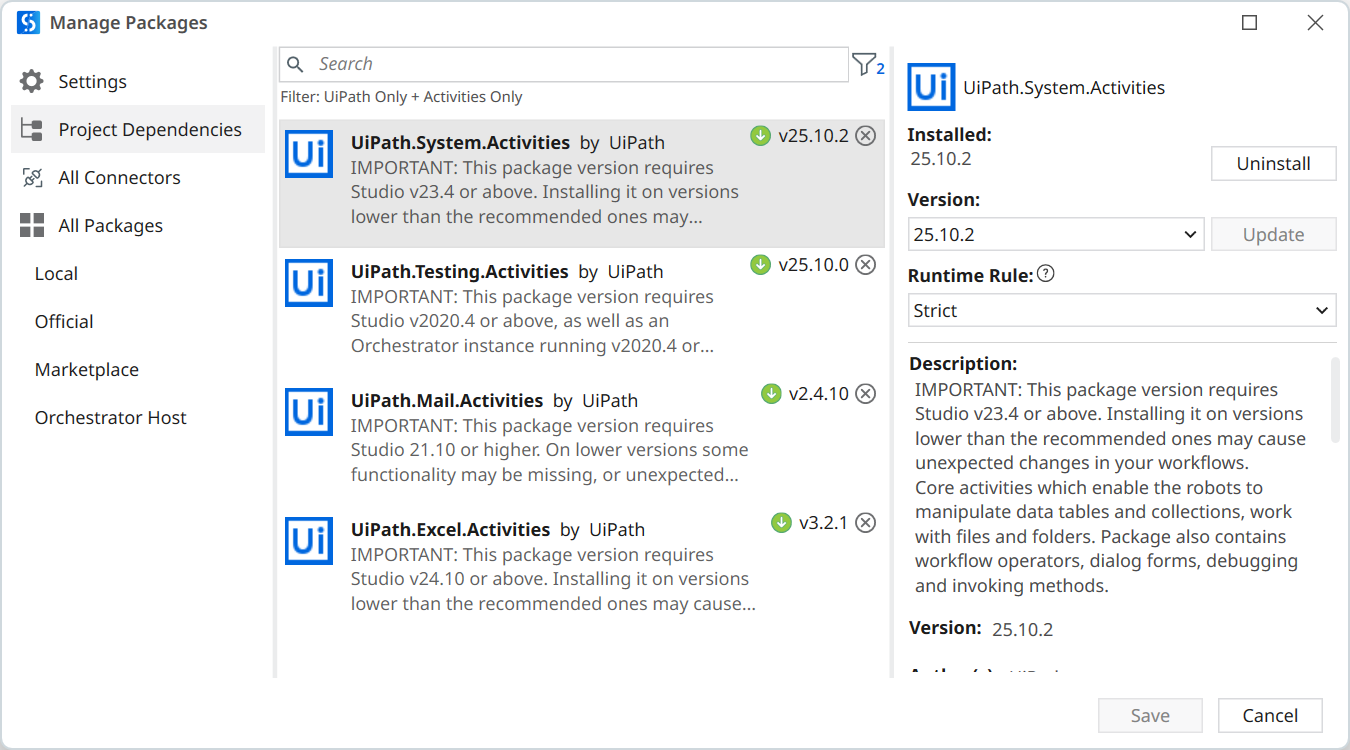This screenshot has height=750, width=1350.
Task: Click remove icon for UiPath.Mail.Activities
Action: 866,394
